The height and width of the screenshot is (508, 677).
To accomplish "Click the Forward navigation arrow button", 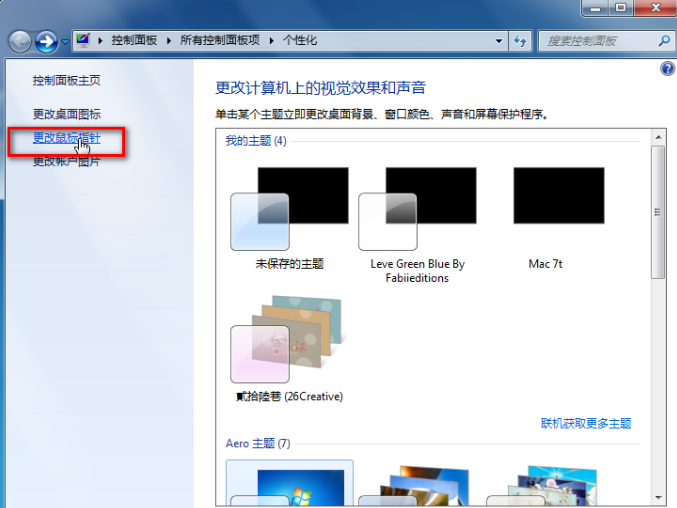I will [46, 41].
